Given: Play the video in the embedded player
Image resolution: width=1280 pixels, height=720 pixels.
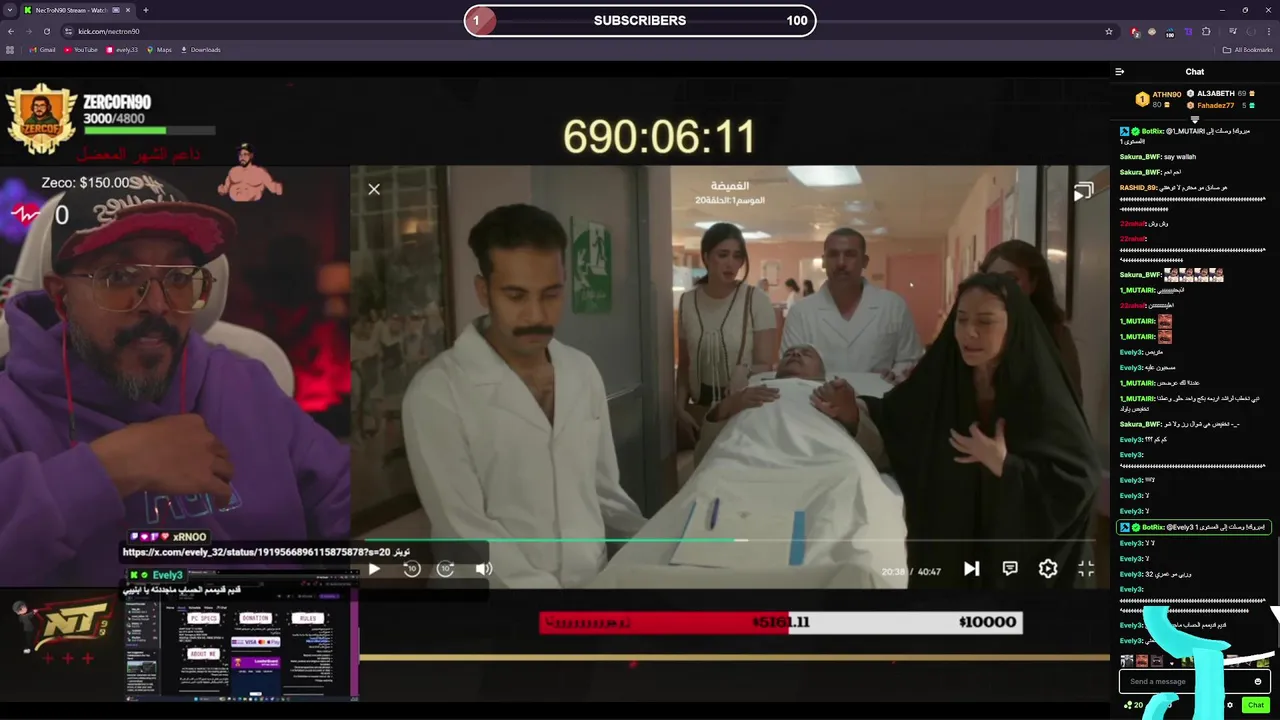Looking at the screenshot, I should (x=374, y=569).
